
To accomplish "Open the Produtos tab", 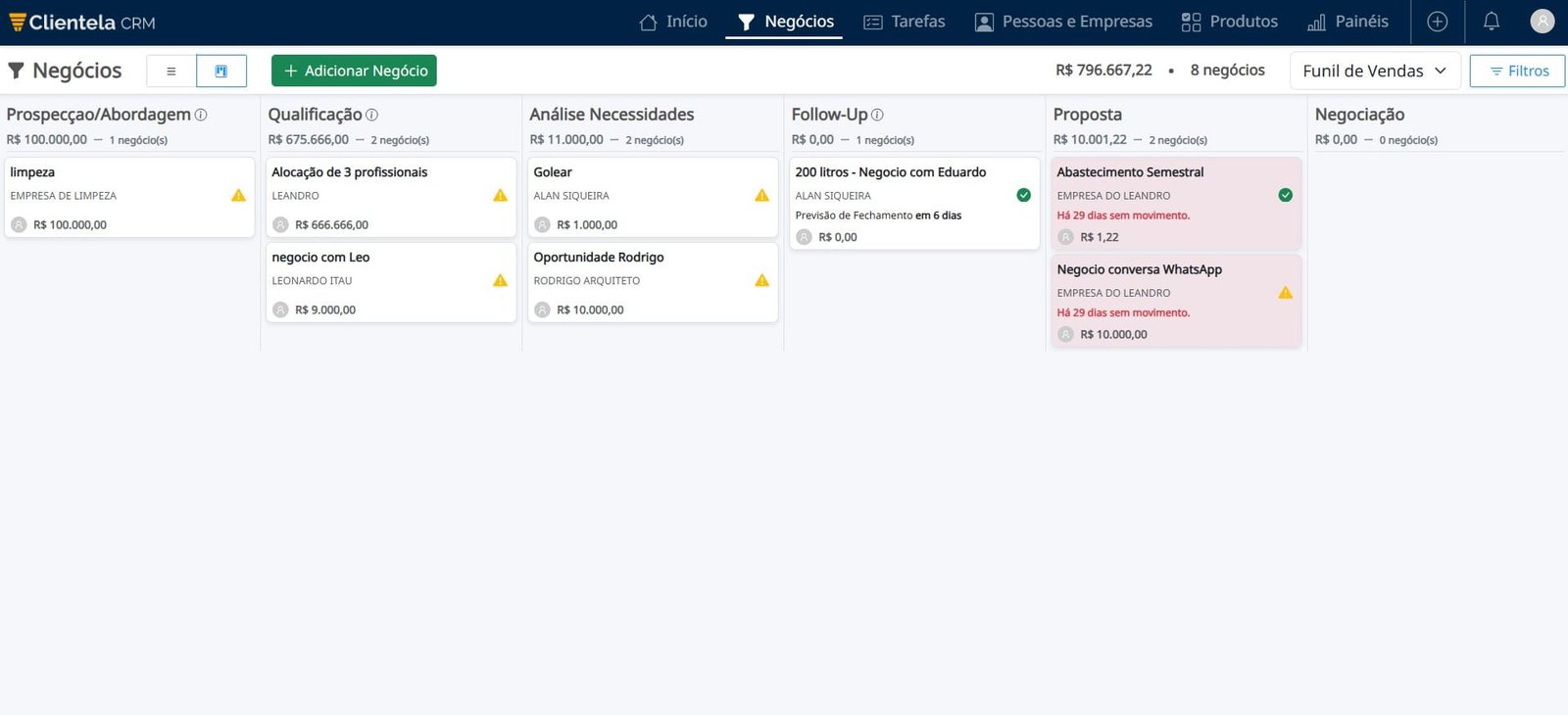I will point(1230,22).
